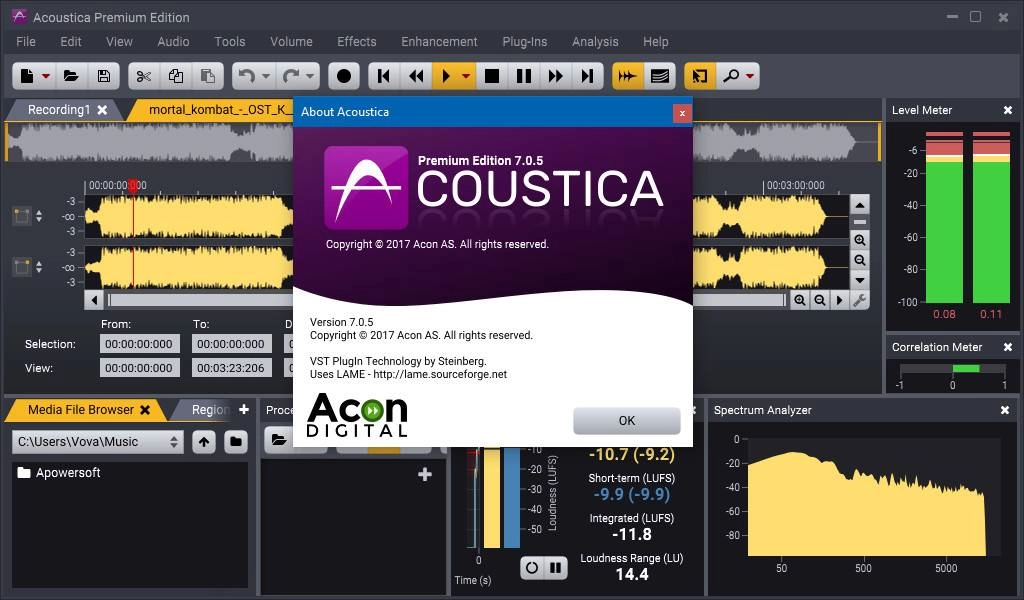Open the C:\Users\Vova\Music path dropdown
Screen dimensions: 1024x600
97,442
